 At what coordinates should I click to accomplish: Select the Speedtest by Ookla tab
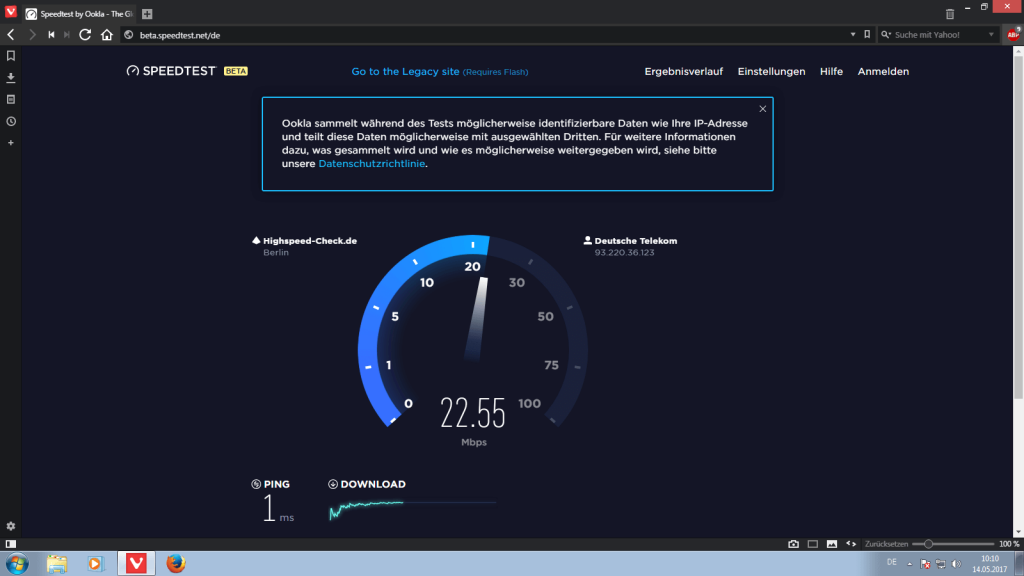(78, 14)
